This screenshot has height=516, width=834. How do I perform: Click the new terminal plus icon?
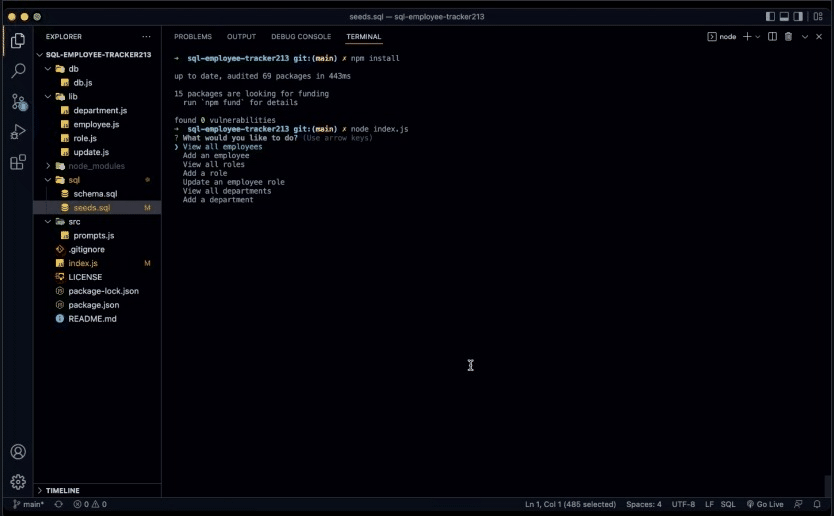747,36
